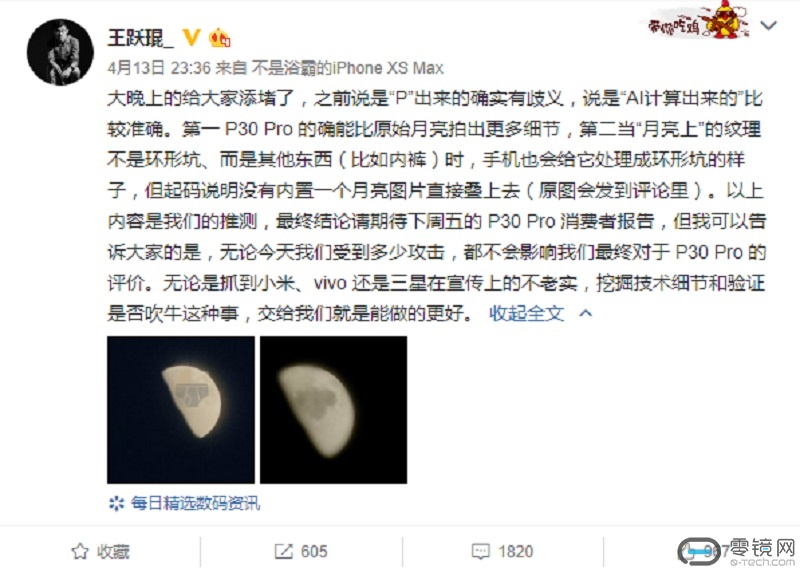Click the comment bubble icon
800x572 pixels.
[481, 552]
